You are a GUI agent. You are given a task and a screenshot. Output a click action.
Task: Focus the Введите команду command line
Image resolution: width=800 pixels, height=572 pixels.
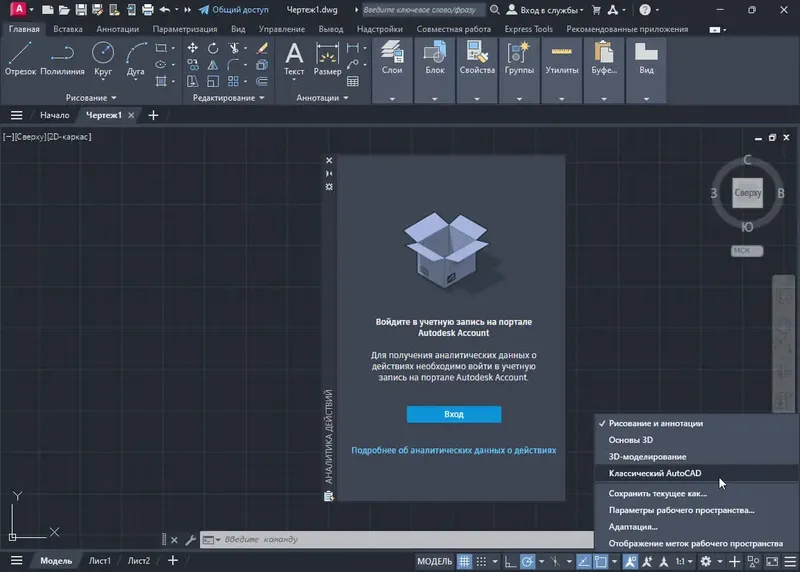click(396, 539)
